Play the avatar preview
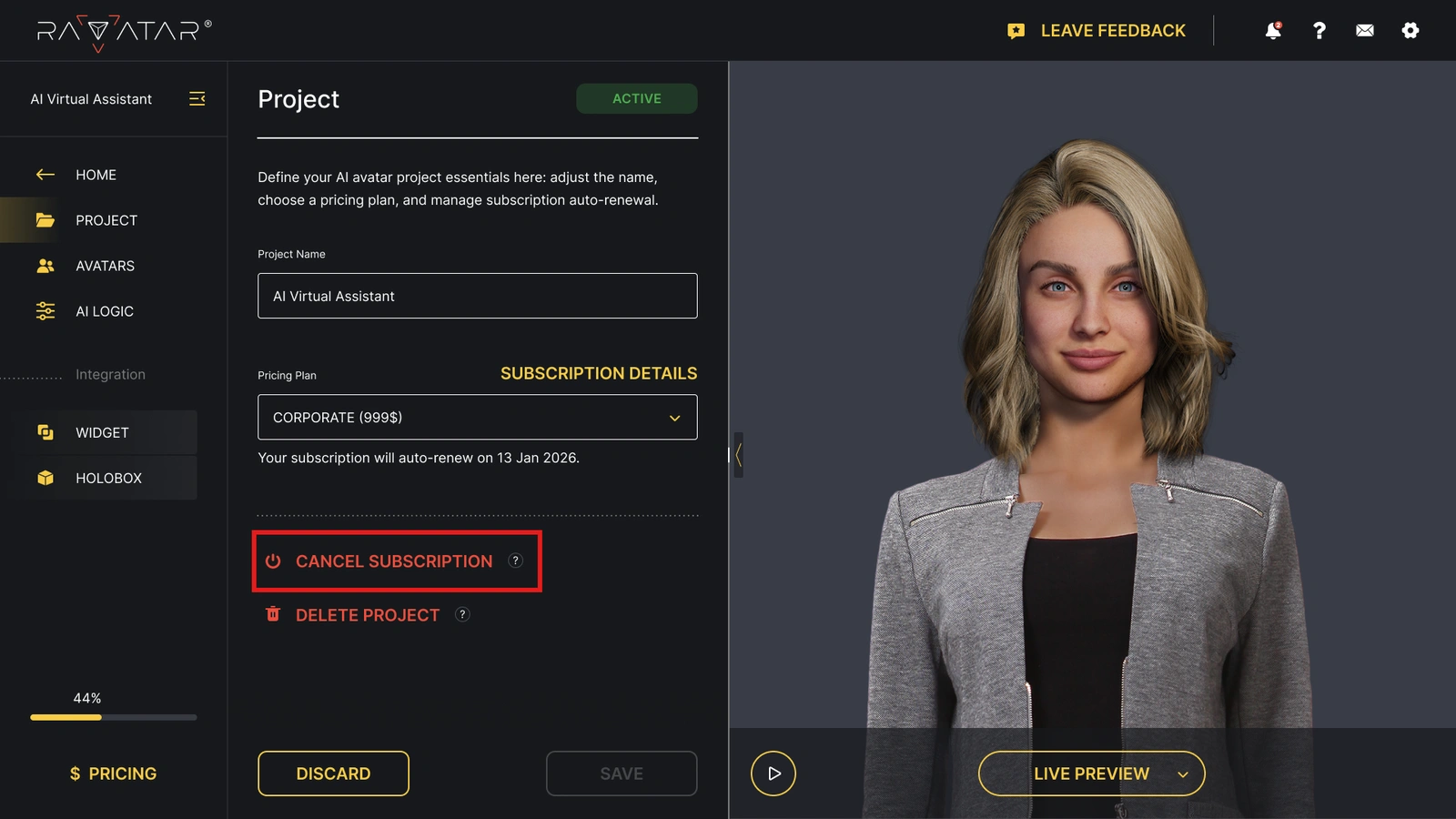 773,773
